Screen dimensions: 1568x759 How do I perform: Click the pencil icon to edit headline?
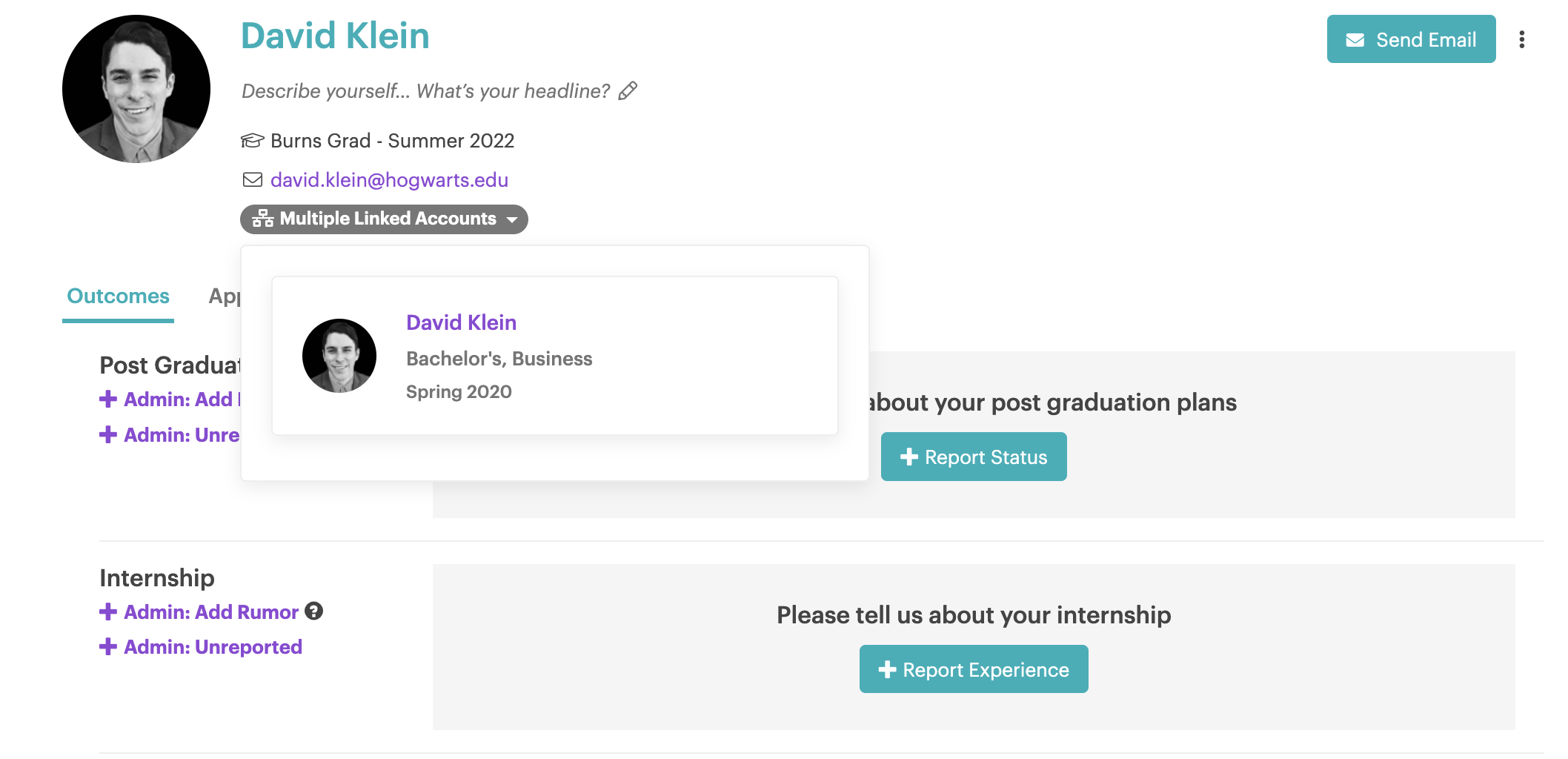[x=628, y=90]
